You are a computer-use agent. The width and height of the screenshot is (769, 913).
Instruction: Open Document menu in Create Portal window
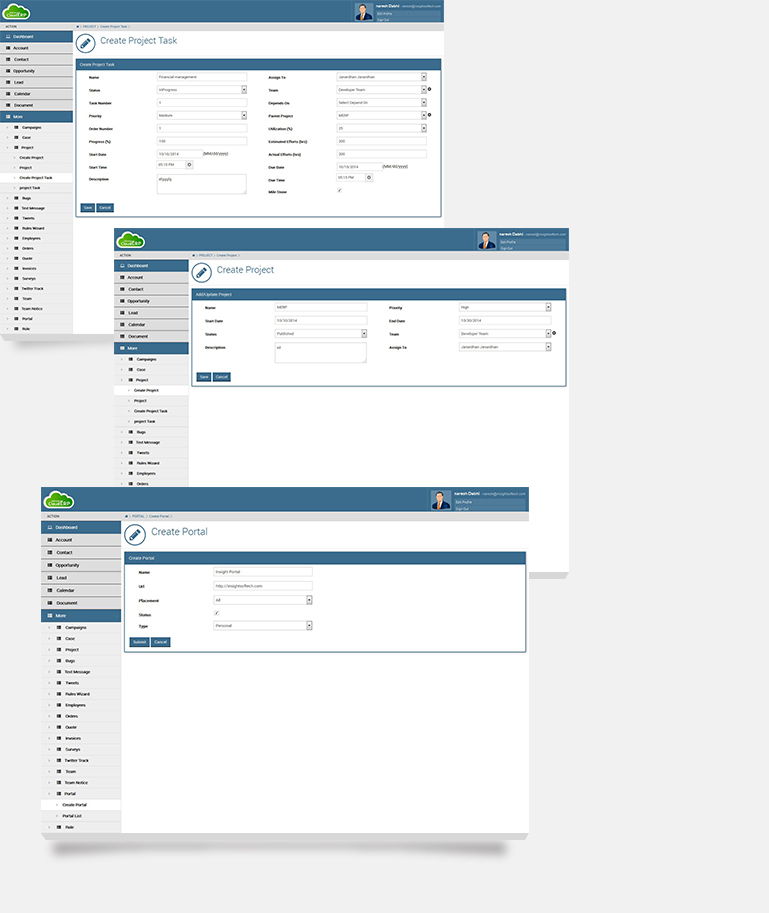click(81, 603)
